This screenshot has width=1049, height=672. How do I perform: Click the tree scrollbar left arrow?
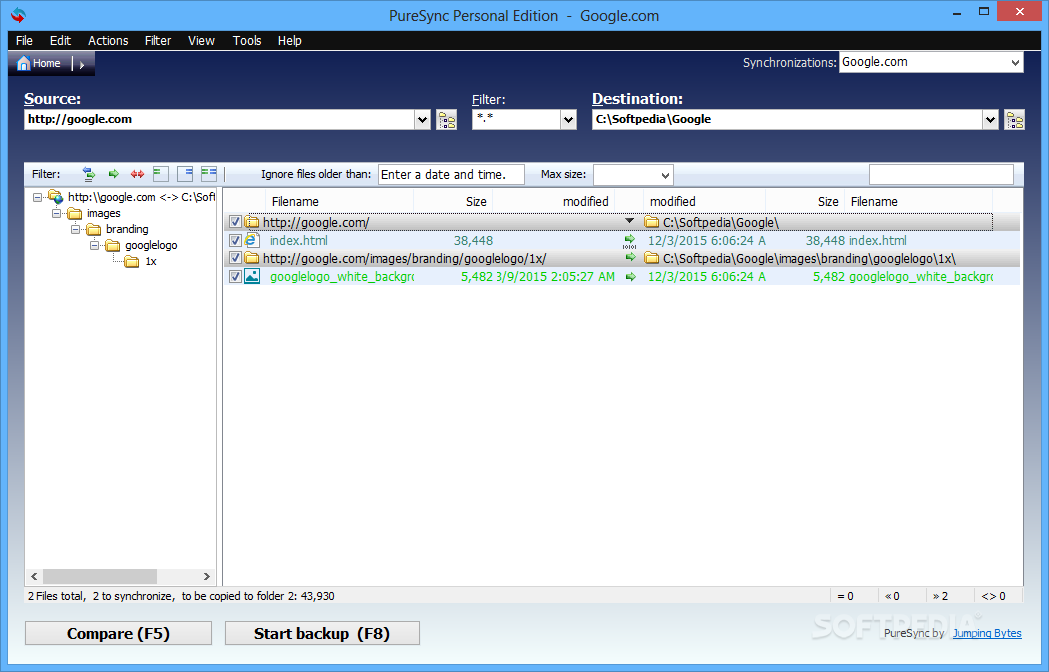click(x=34, y=576)
